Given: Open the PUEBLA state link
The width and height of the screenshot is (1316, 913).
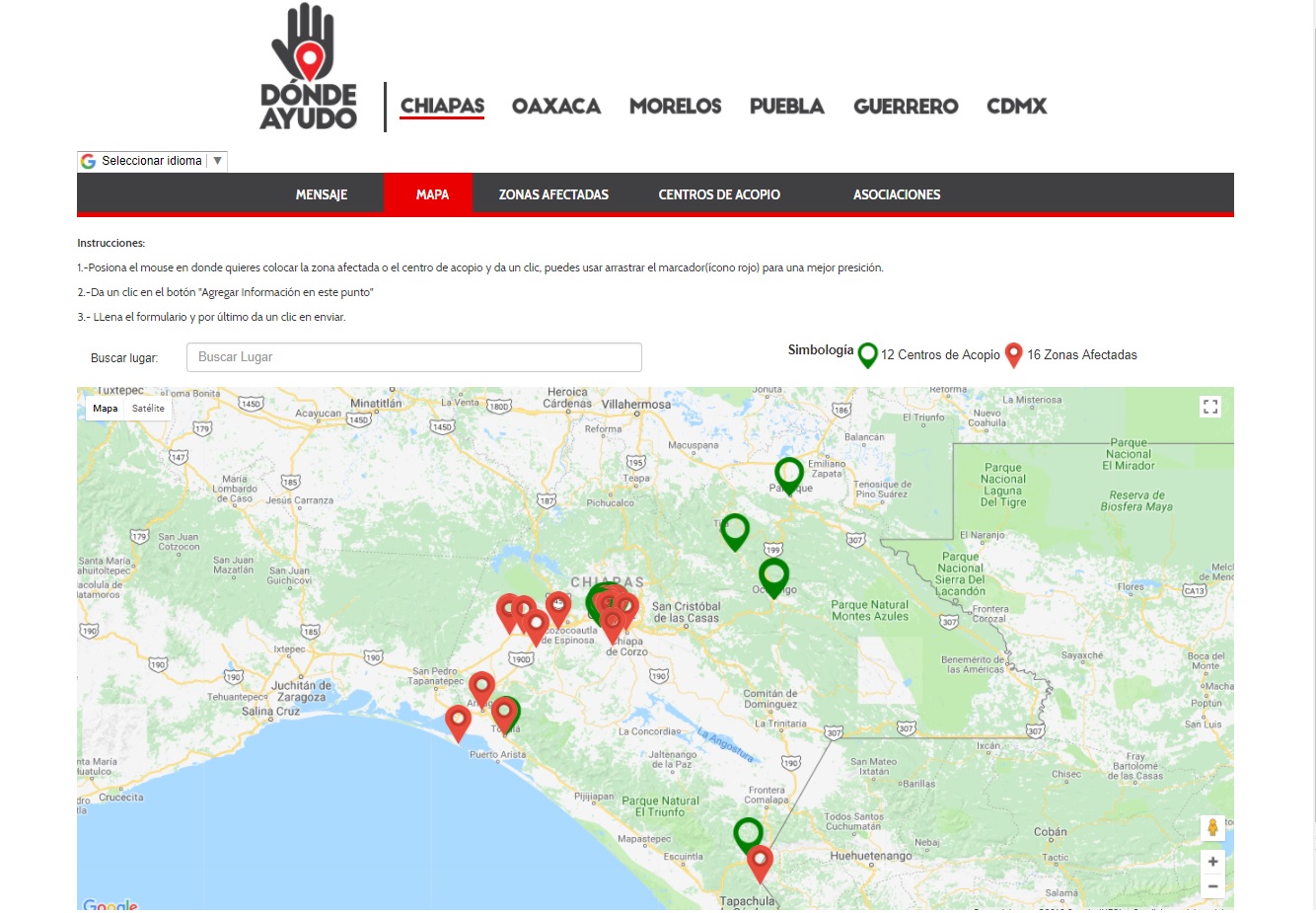Looking at the screenshot, I should (x=787, y=106).
